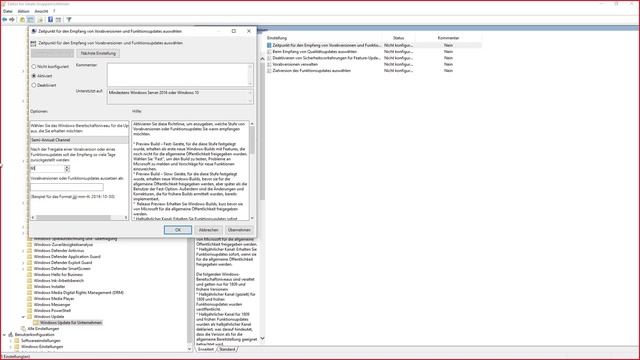Click icon of 'Zielversion des Funktionsupdates' row
The height and width of the screenshot is (360, 640).
point(269,71)
